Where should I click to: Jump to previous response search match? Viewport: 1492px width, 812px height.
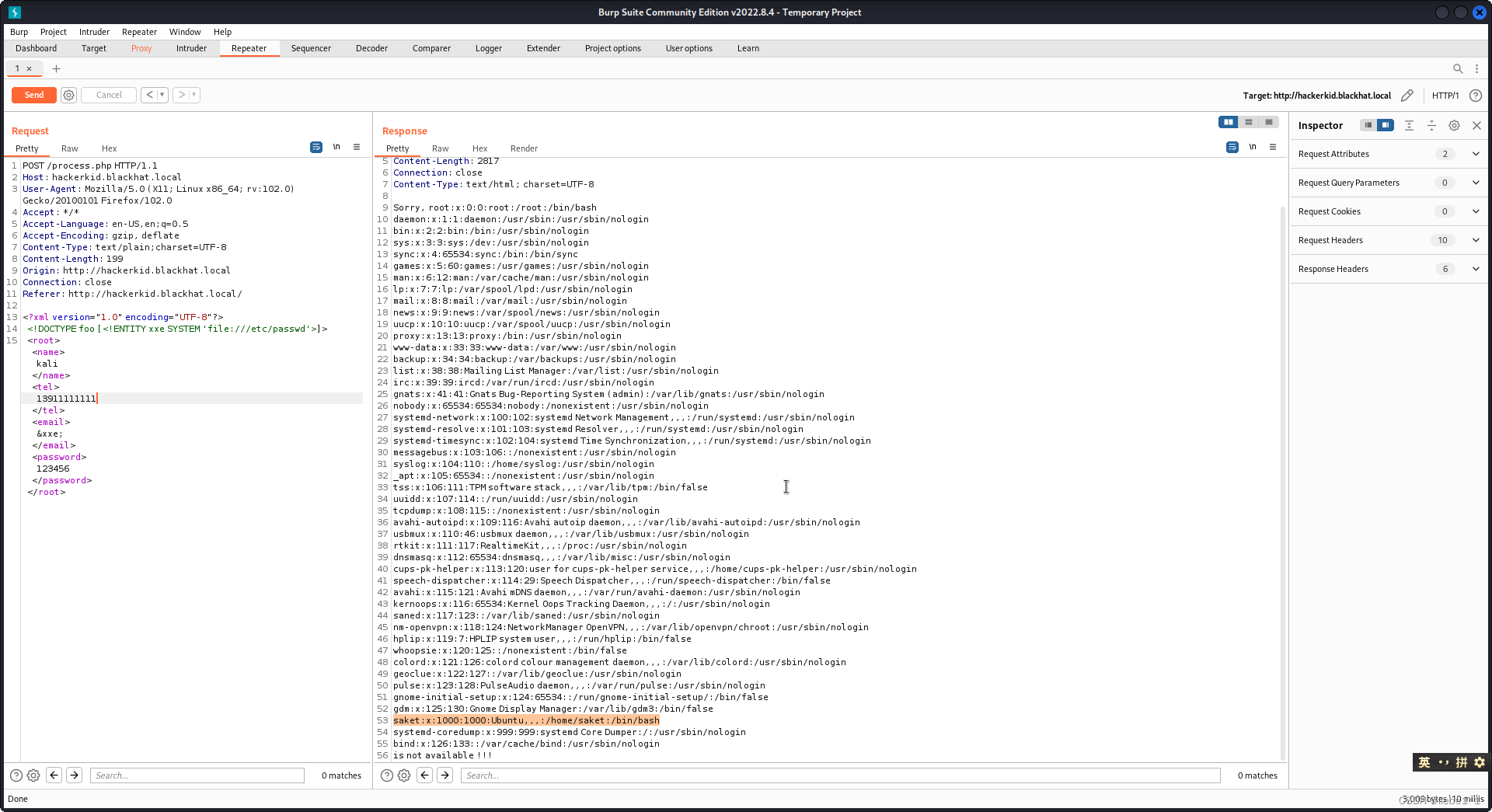424,775
